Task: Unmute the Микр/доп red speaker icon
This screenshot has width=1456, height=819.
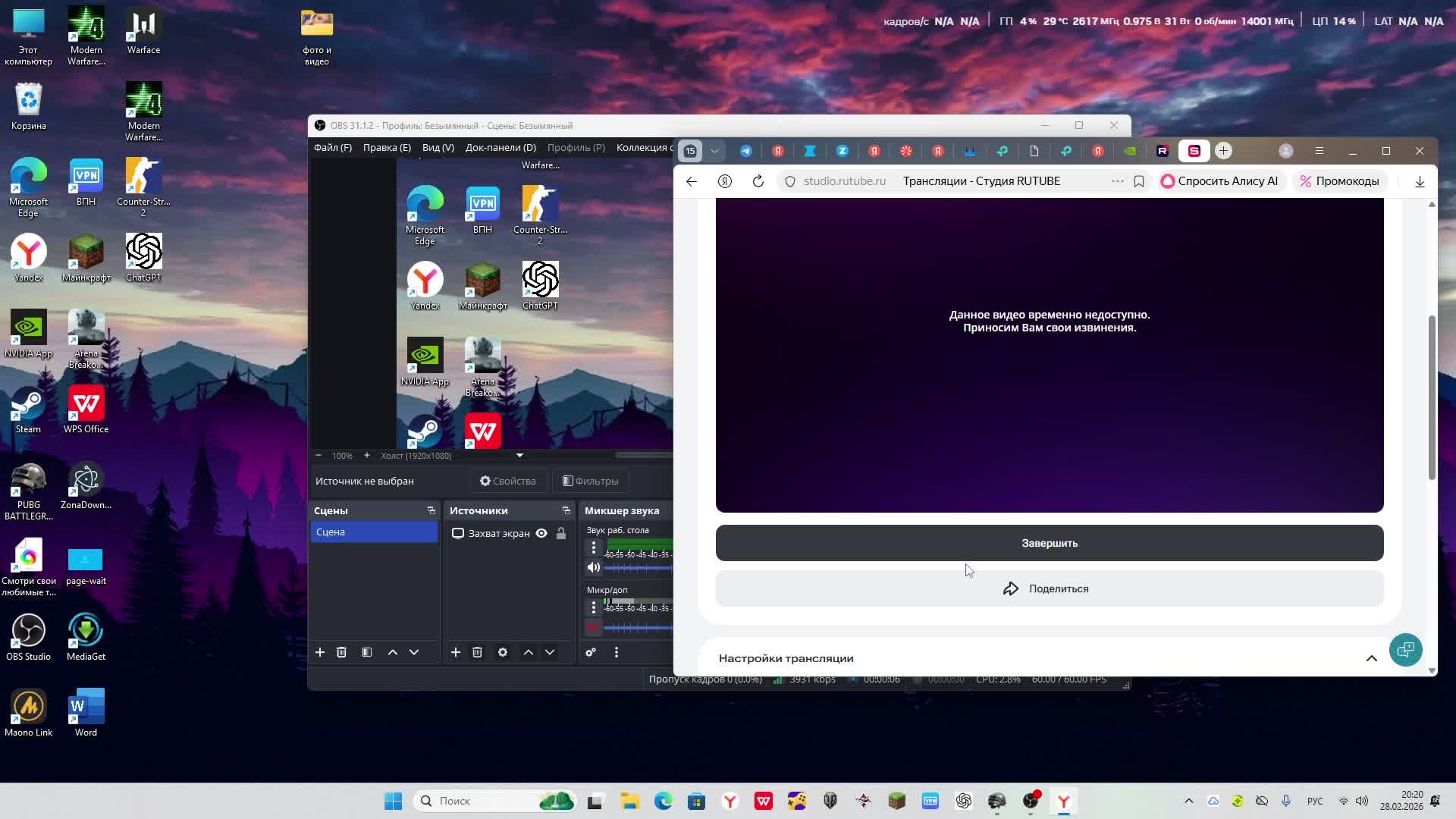Action: click(594, 627)
